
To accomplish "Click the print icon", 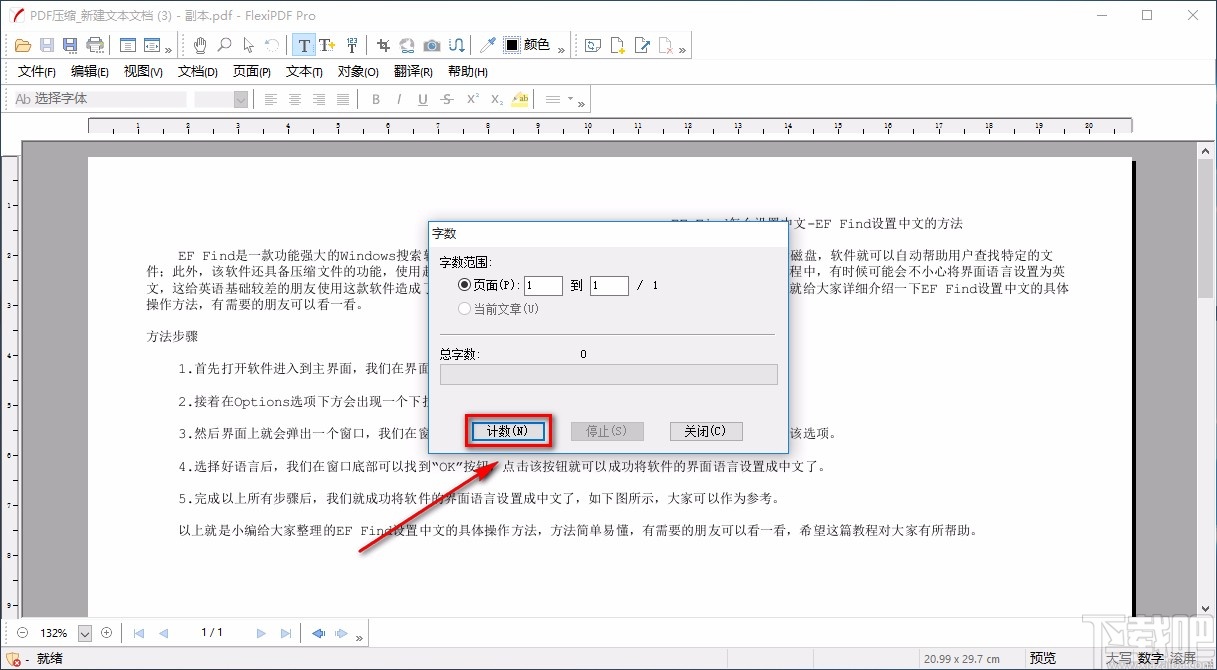I will tap(95, 45).
